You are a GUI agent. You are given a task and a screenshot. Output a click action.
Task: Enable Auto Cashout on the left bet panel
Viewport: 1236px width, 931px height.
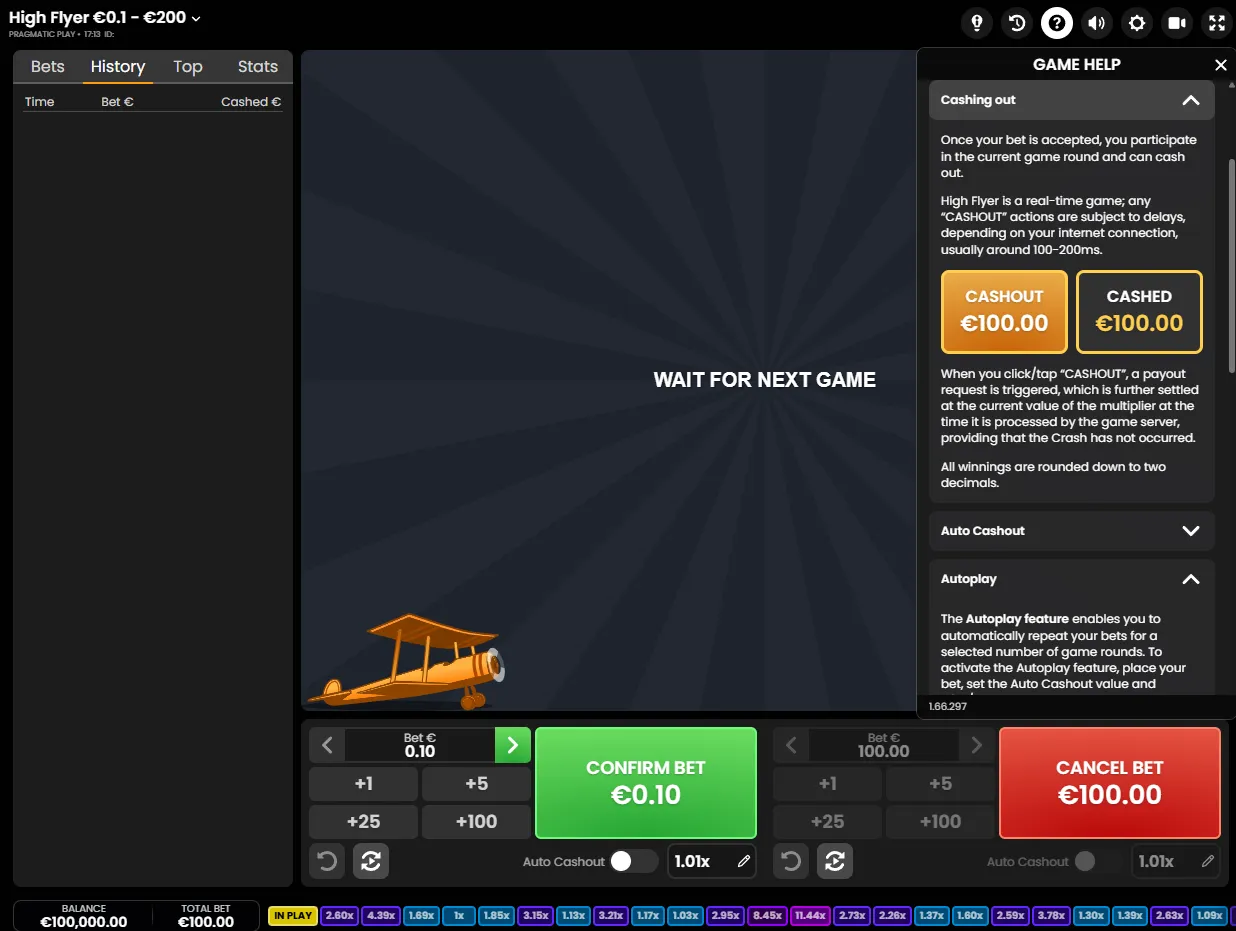coord(634,861)
